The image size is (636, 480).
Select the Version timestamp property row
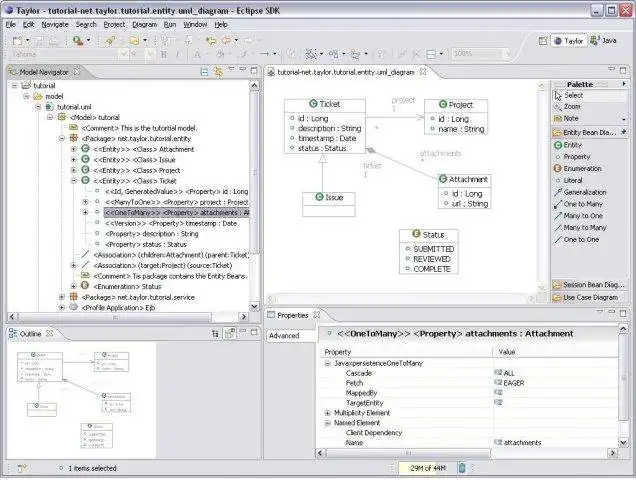point(171,224)
